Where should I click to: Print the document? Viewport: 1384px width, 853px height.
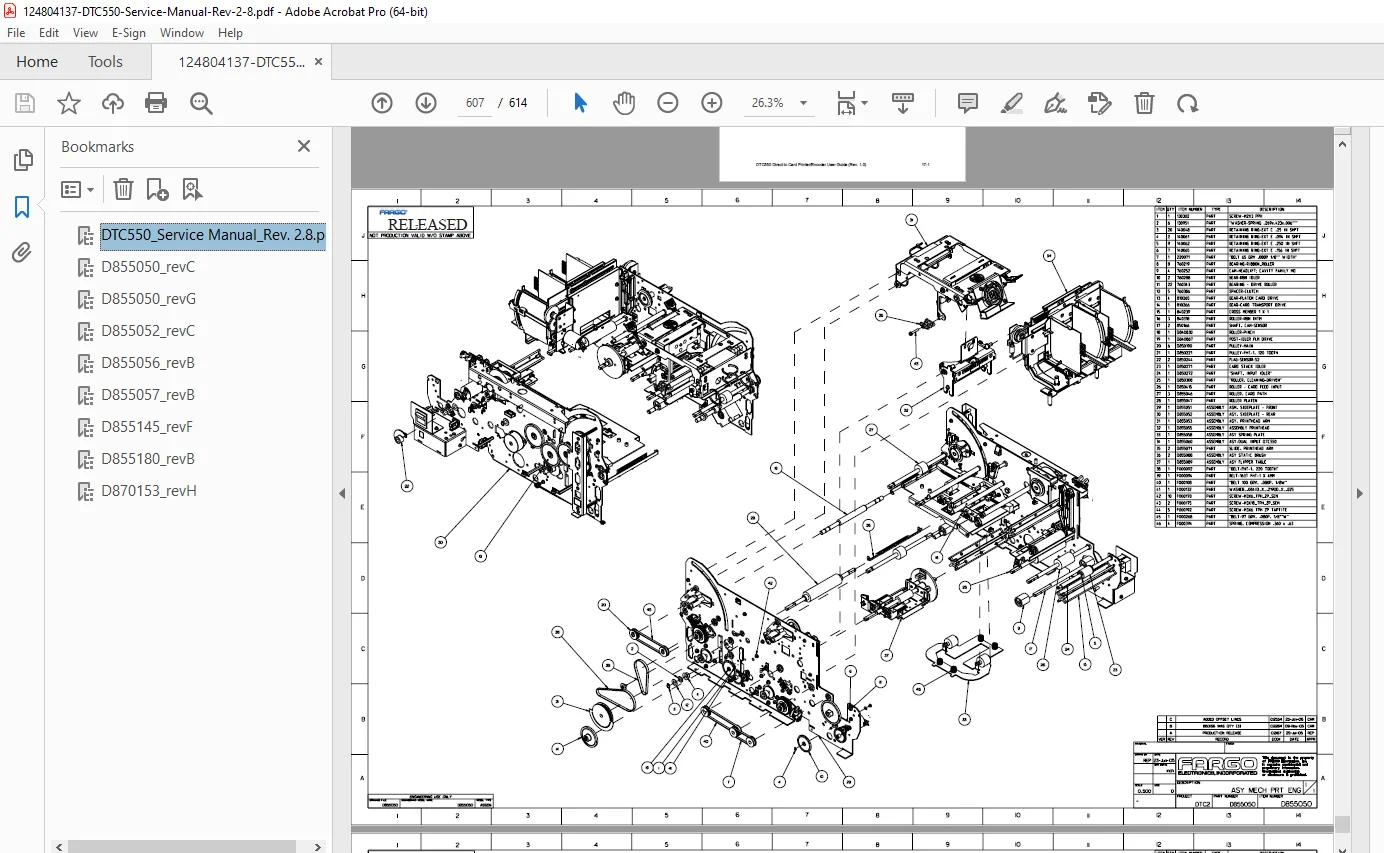(x=156, y=103)
